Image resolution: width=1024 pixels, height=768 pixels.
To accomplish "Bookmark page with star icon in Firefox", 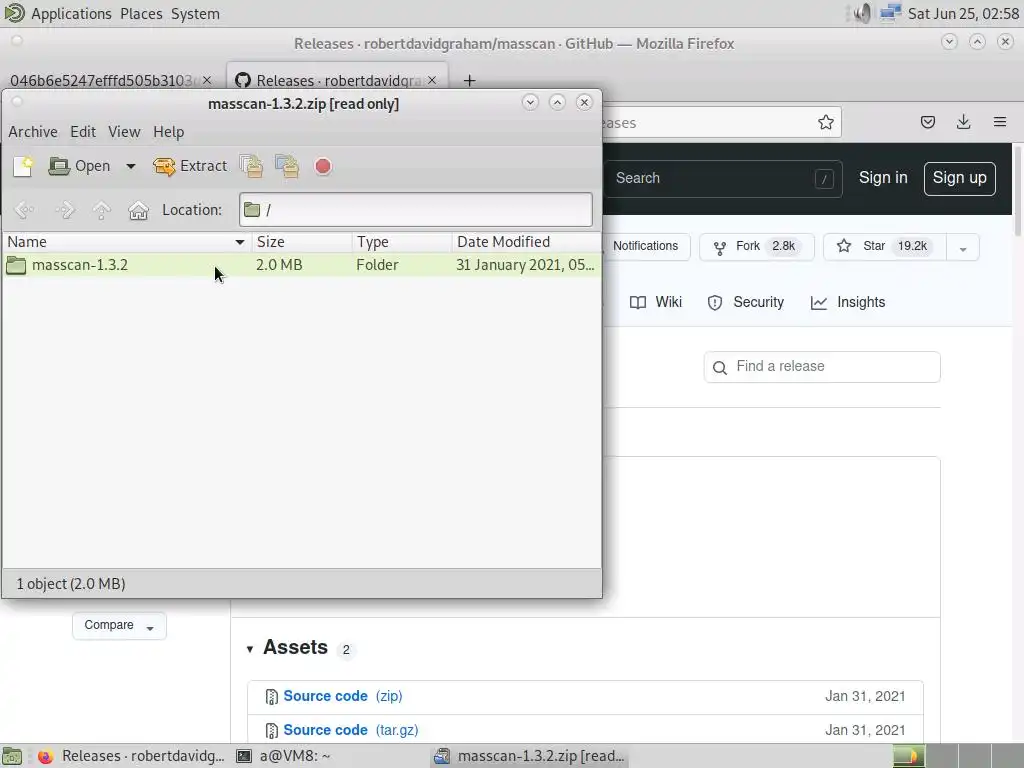I will (825, 123).
